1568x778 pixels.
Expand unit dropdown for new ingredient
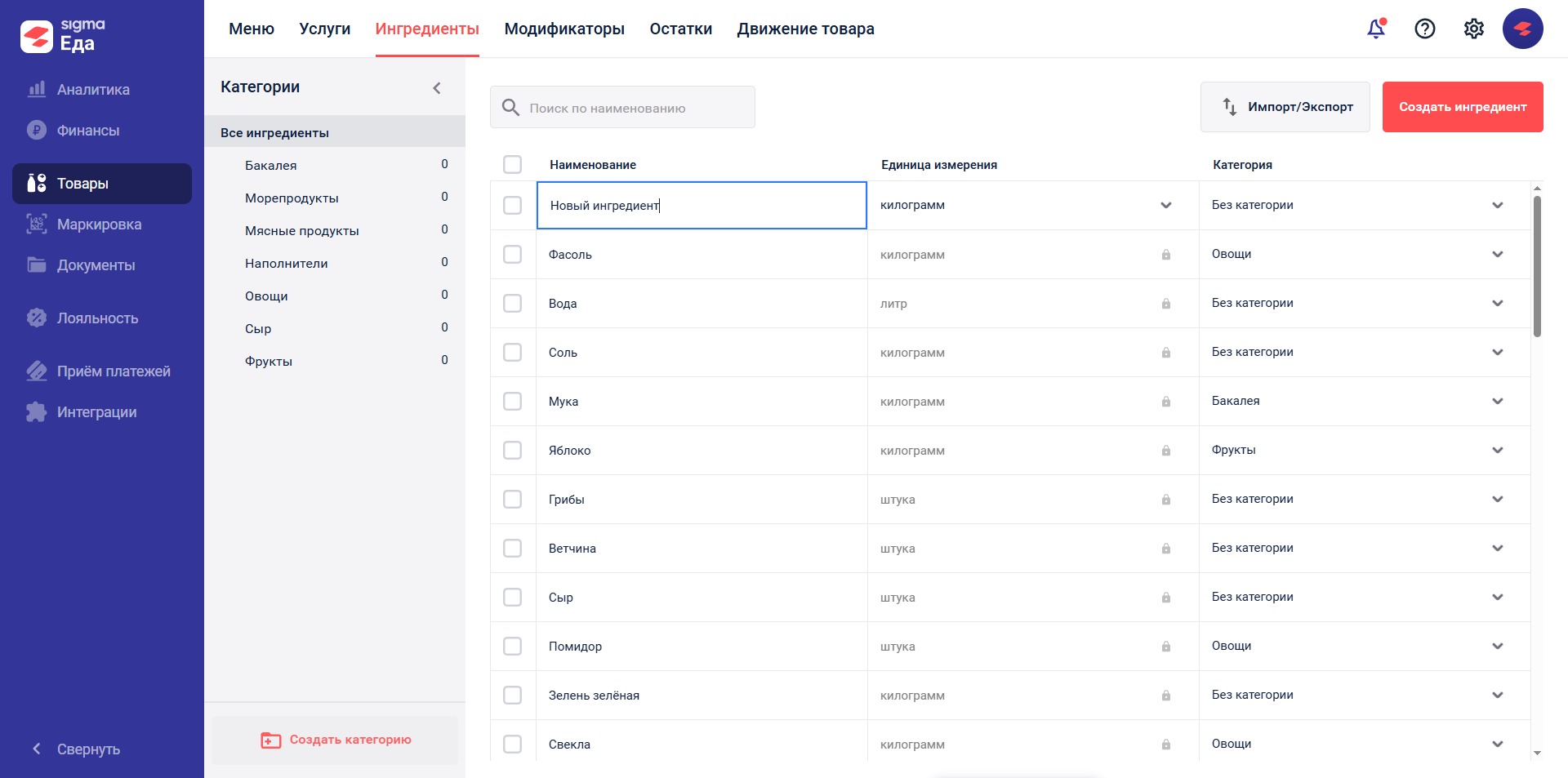coord(1165,206)
